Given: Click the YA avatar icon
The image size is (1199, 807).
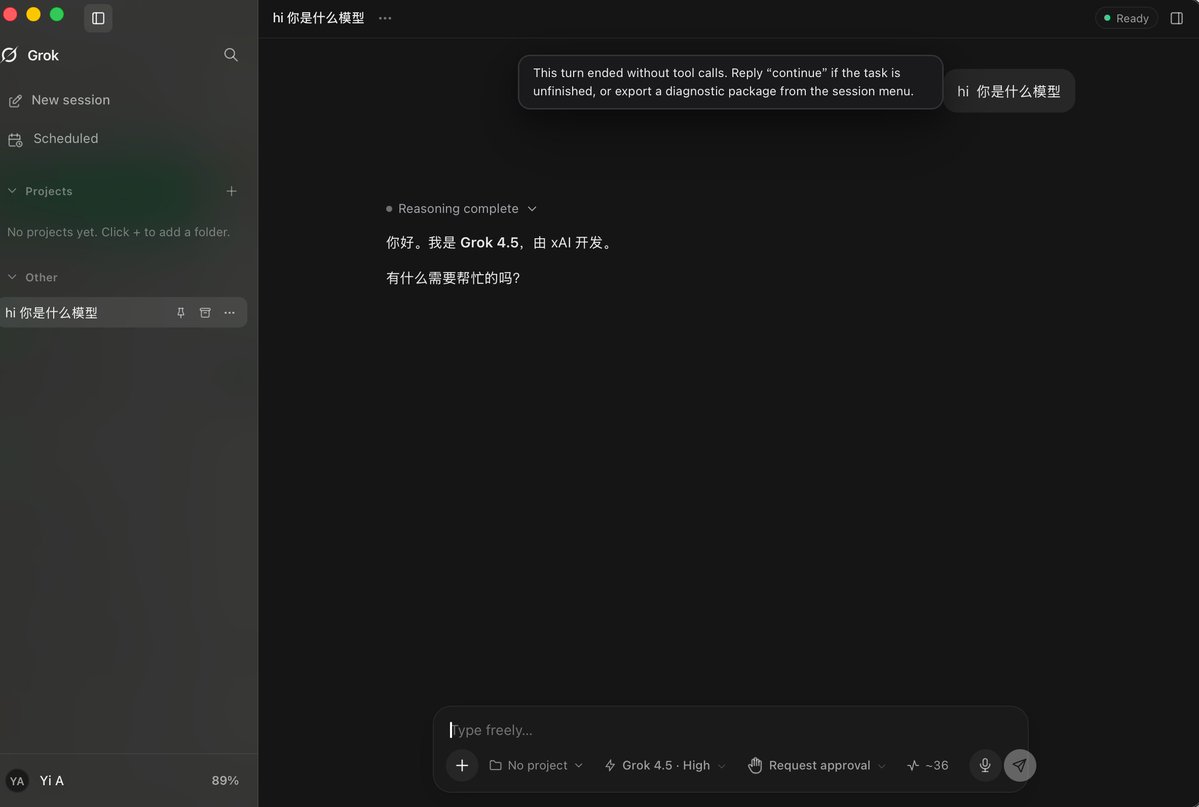Looking at the screenshot, I should [x=17, y=781].
